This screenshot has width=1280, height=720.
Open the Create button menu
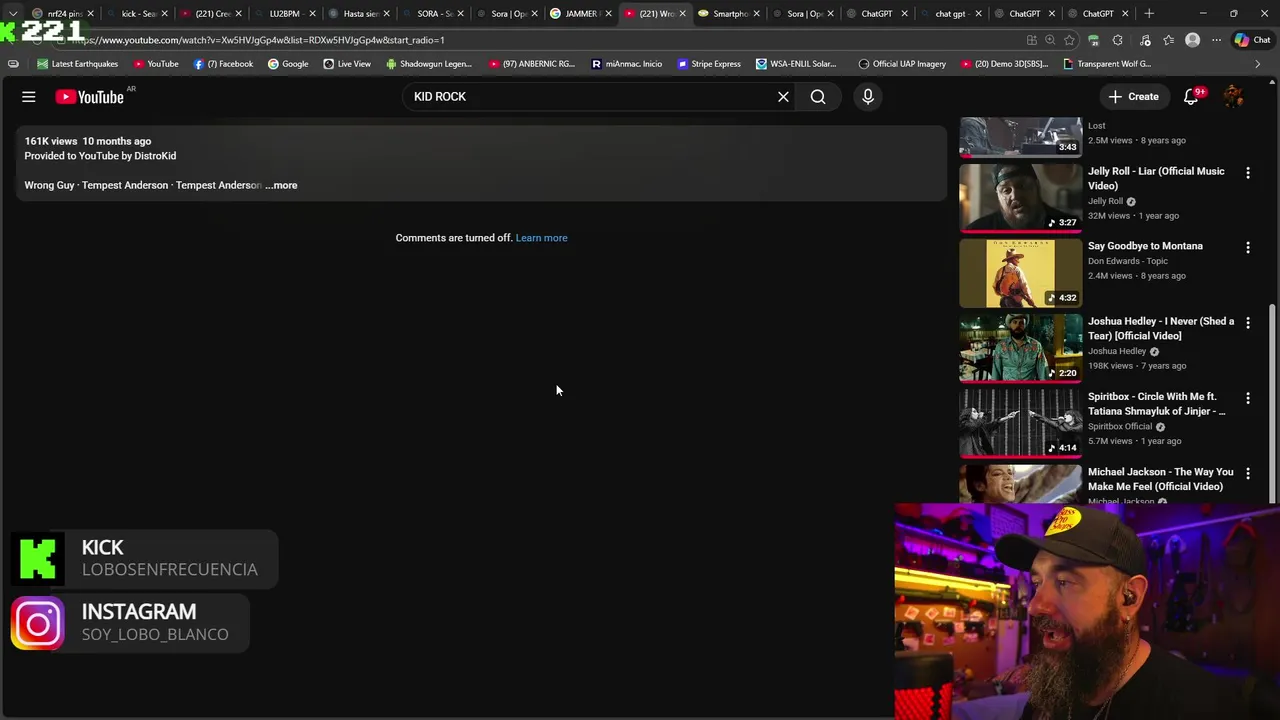pos(1134,97)
